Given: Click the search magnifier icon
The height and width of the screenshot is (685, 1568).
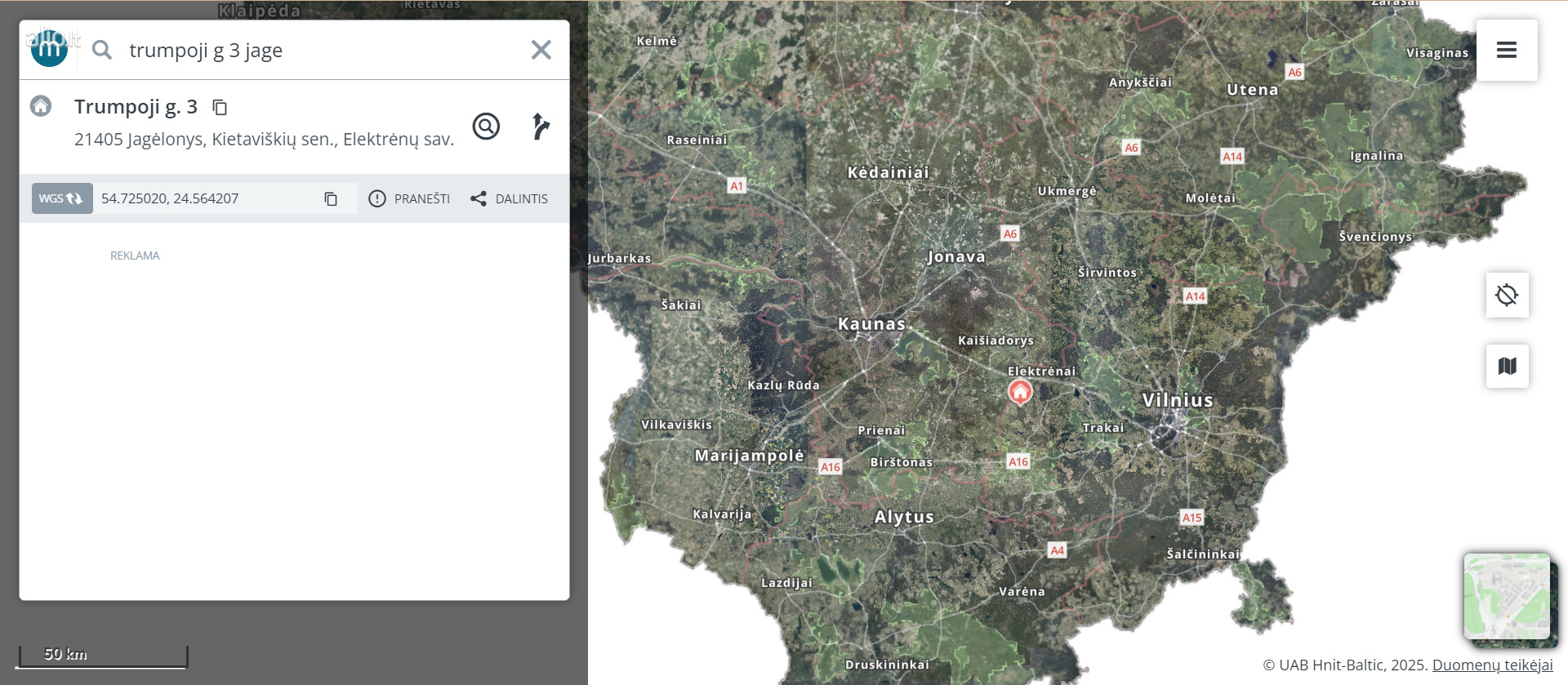Looking at the screenshot, I should [102, 51].
